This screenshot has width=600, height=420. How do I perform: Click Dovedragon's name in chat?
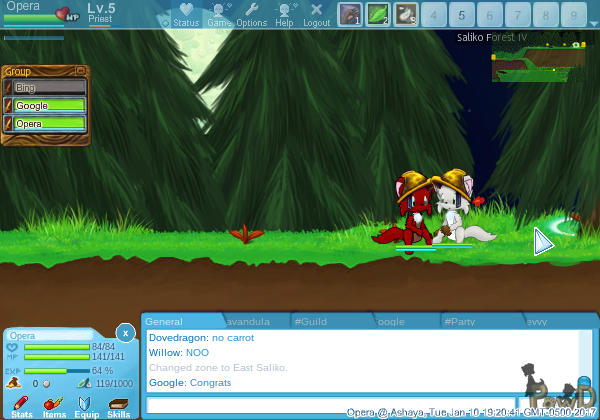pyautogui.click(x=178, y=338)
